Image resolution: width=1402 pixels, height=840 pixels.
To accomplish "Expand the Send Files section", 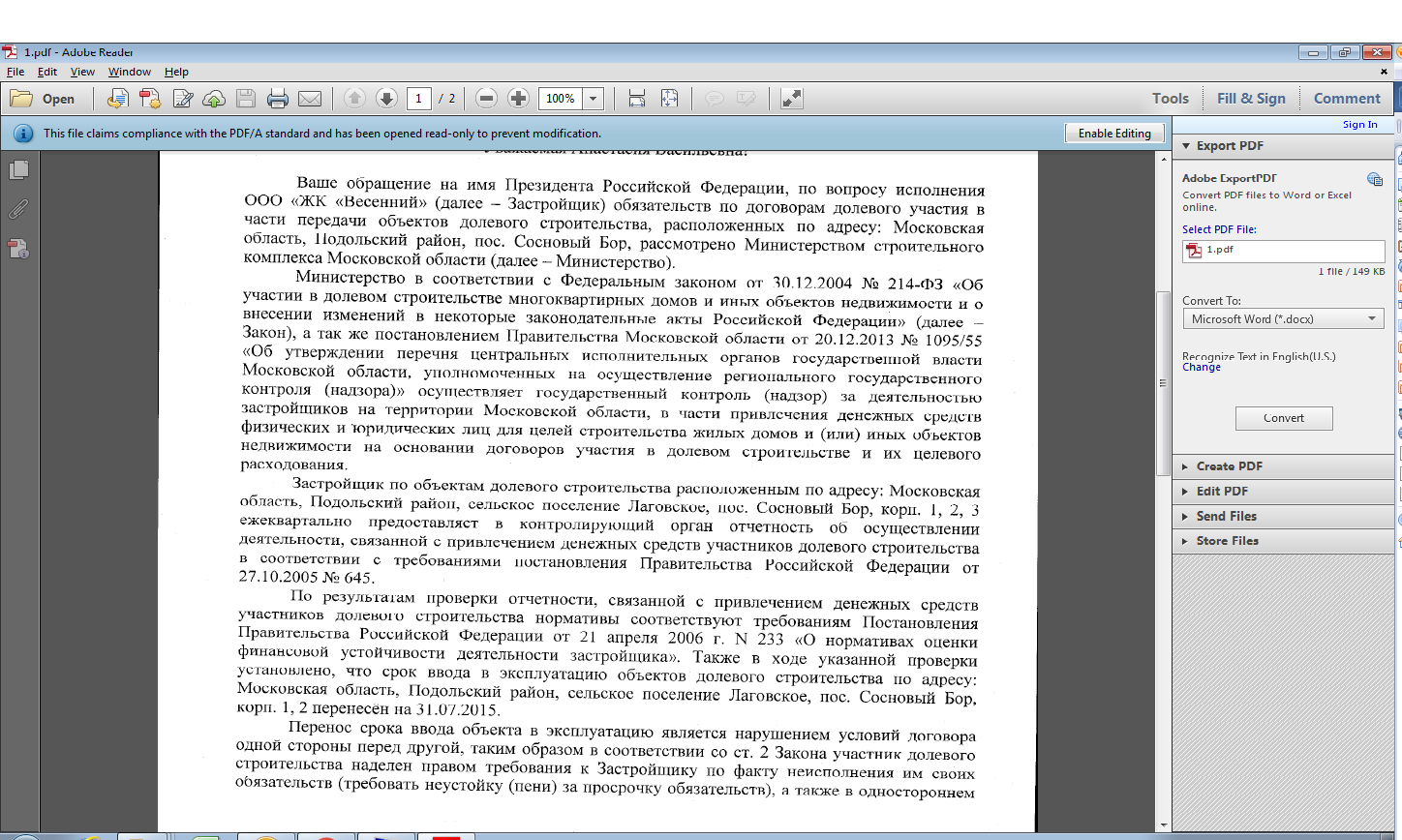I will [1226, 517].
